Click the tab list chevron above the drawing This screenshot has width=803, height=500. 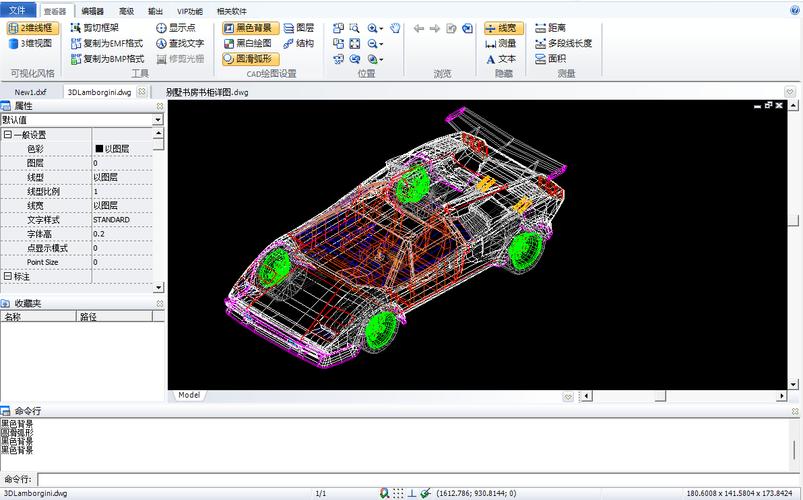click(790, 92)
